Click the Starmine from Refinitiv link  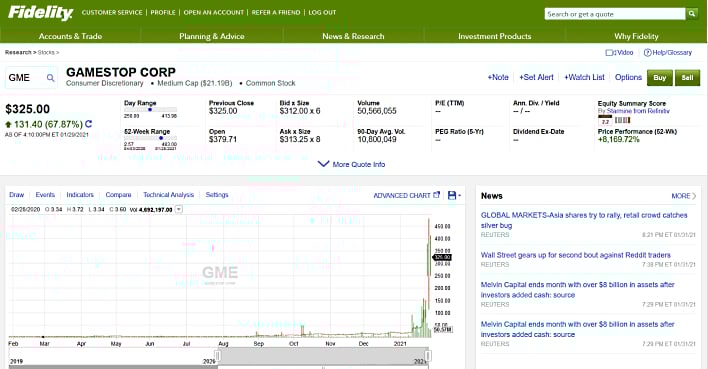pos(638,111)
